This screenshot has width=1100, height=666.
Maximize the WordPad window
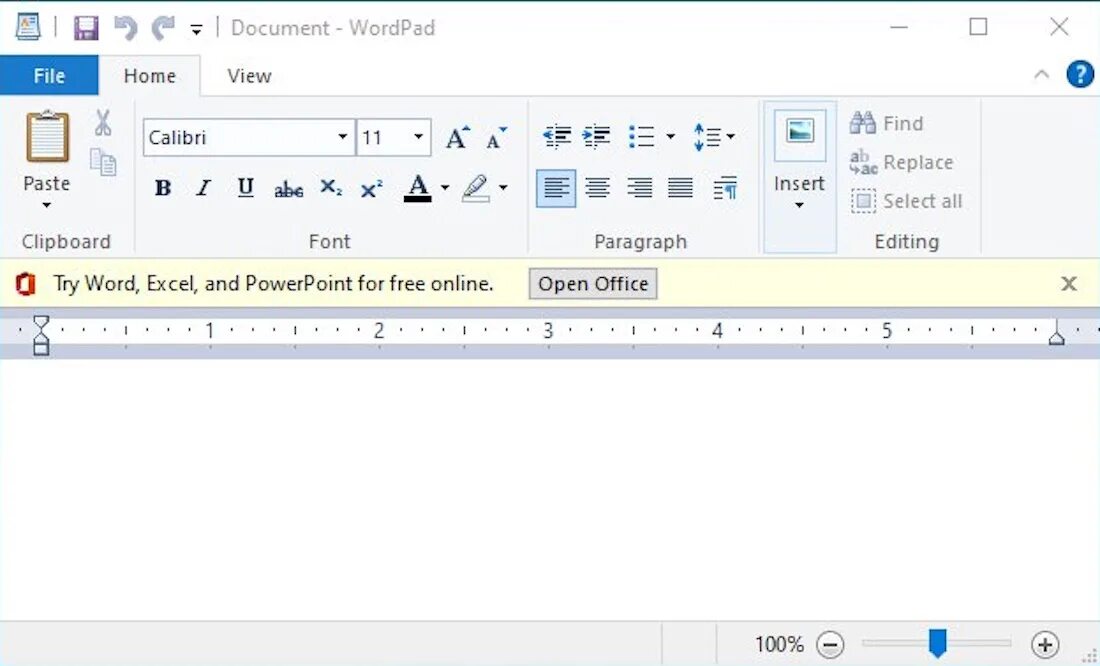[x=978, y=27]
